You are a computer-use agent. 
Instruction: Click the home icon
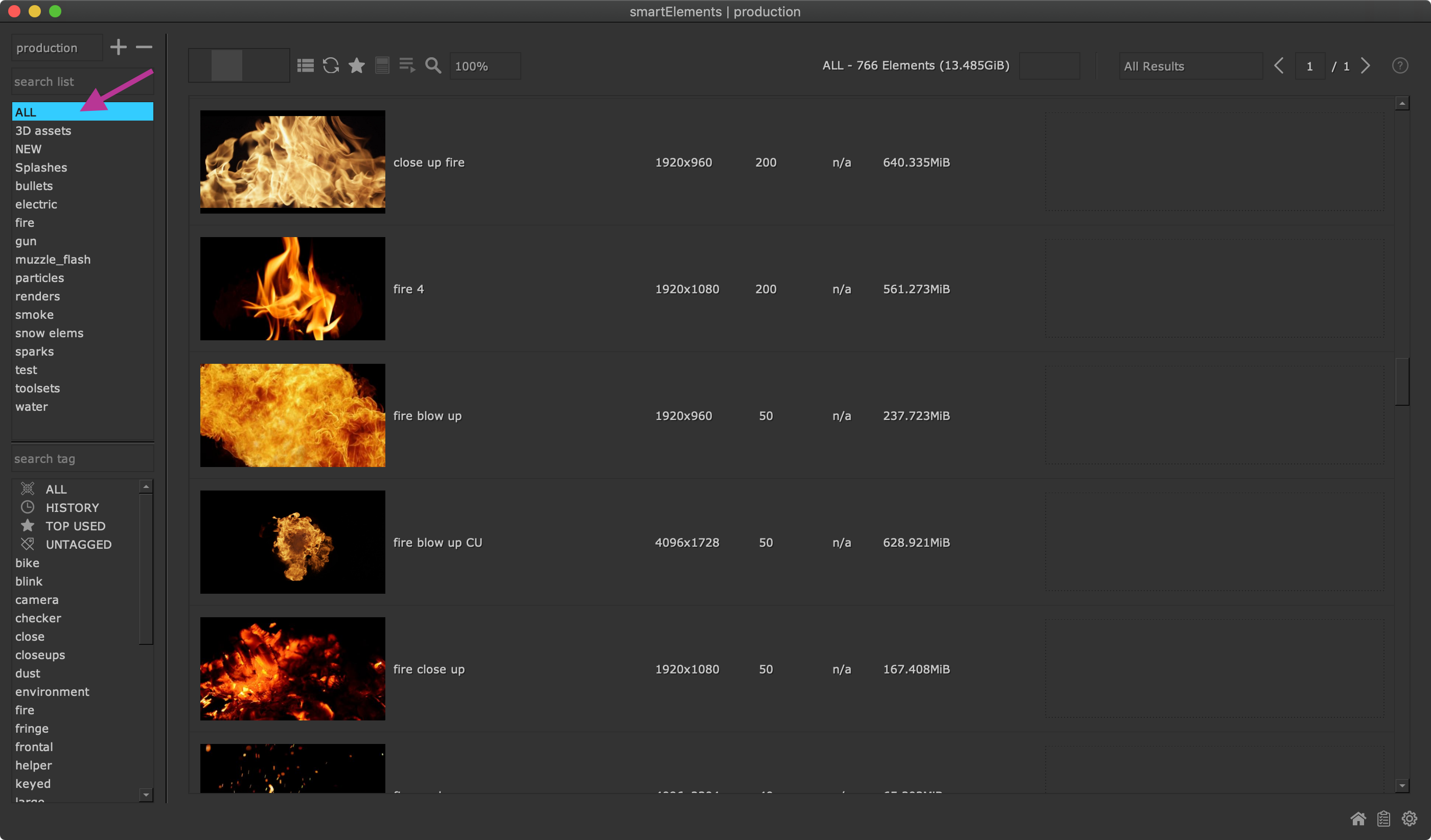[x=1358, y=819]
